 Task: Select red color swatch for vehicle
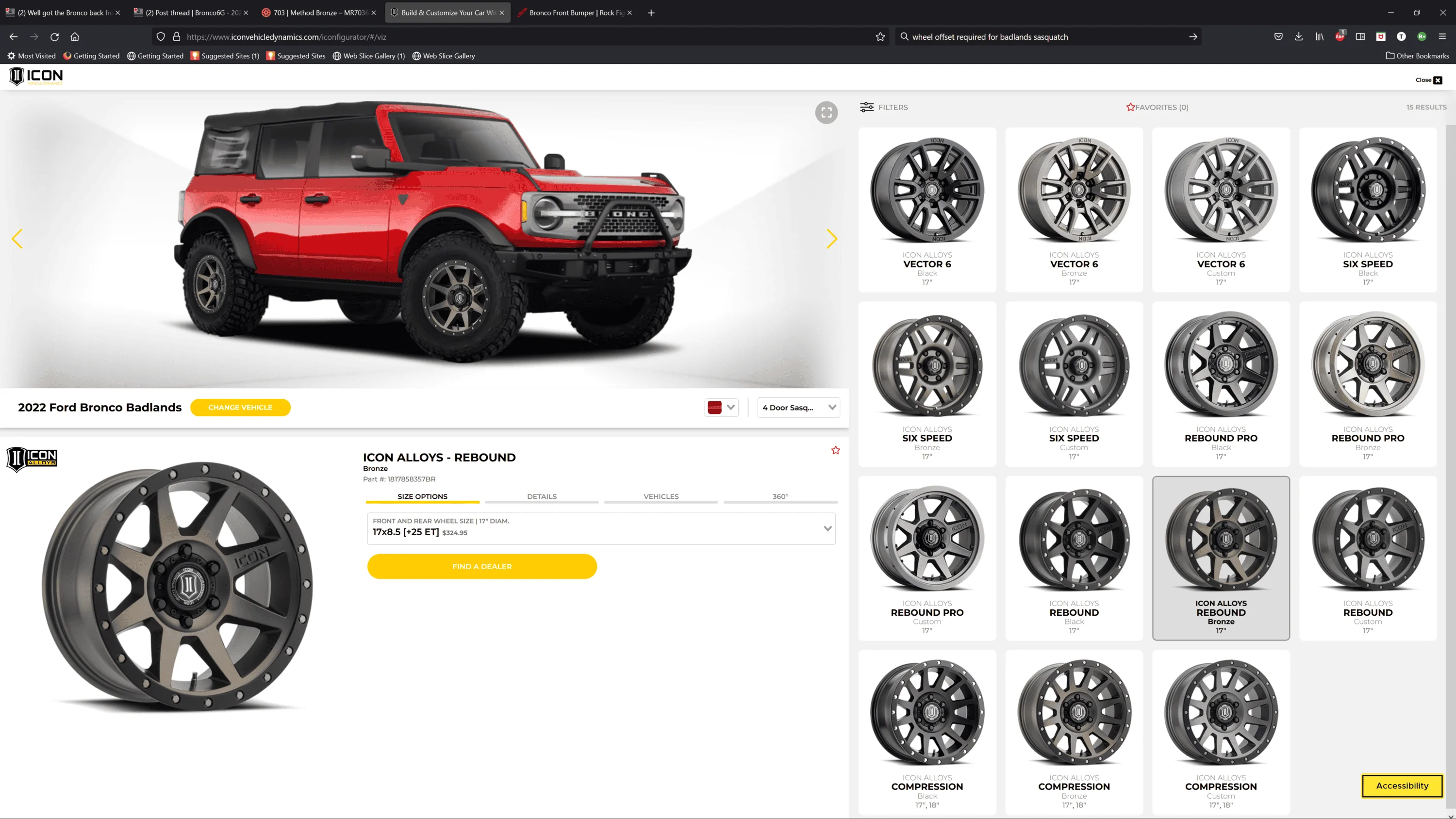coord(714,408)
